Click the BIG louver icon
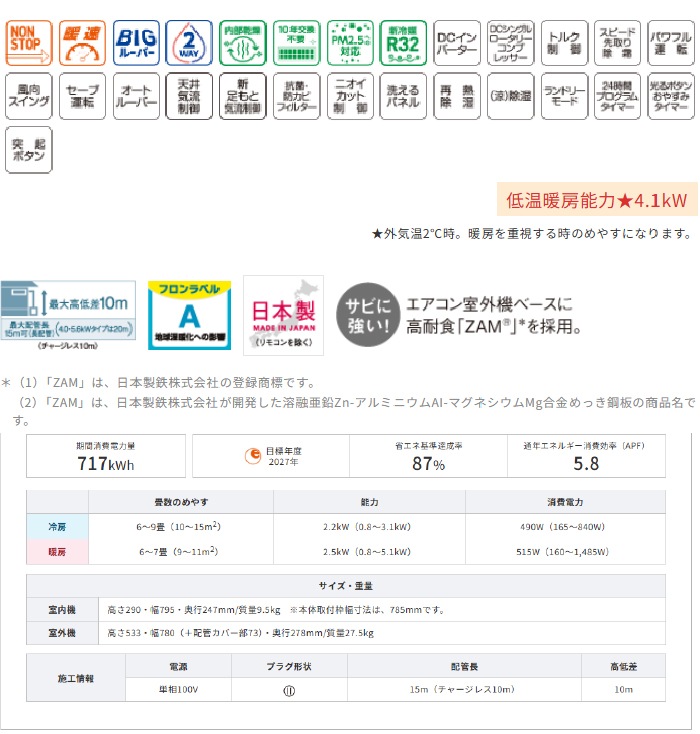Image resolution: width=700 pixels, height=734 pixels. 134,43
